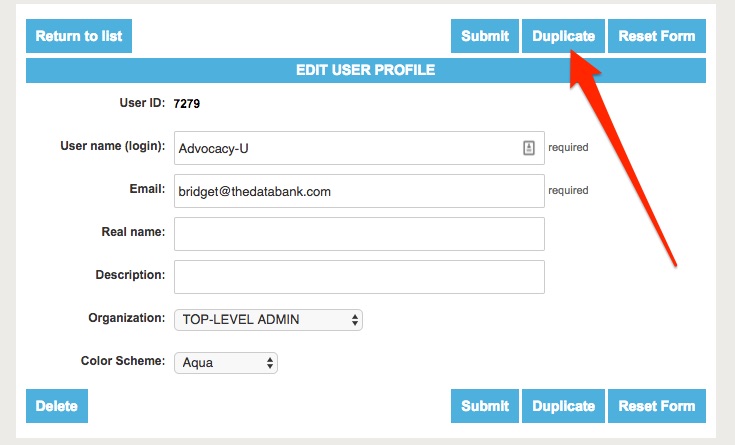
Task: Click the empty Description field
Action: point(359,277)
